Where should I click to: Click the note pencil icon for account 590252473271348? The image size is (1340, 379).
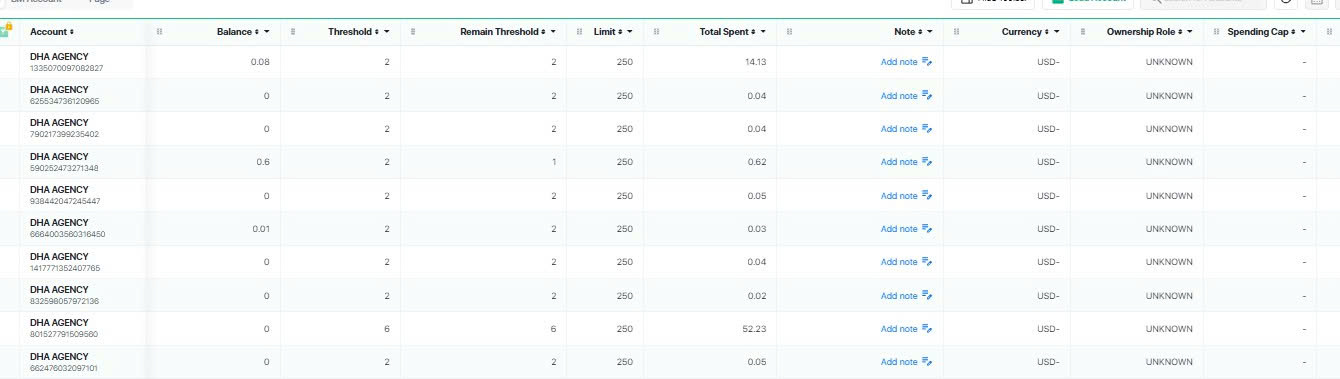coord(927,162)
